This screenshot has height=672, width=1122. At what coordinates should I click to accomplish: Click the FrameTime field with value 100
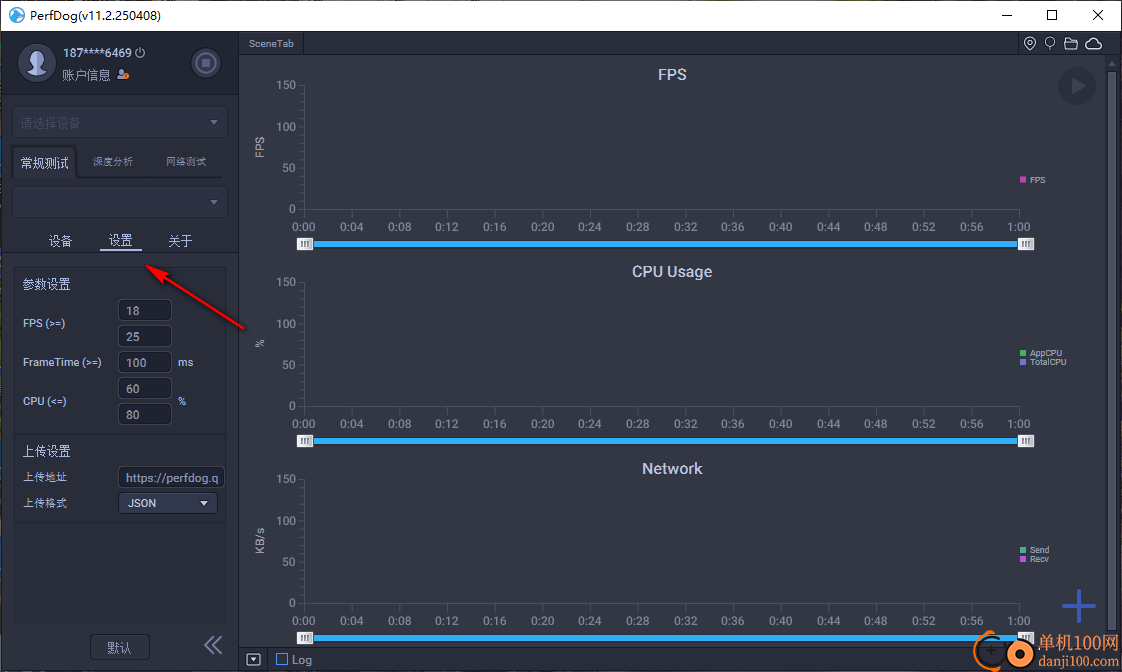pyautogui.click(x=145, y=362)
